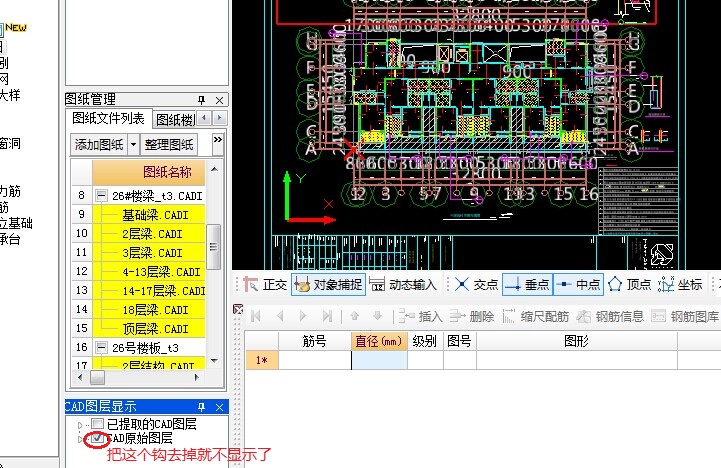
Task: Expand the 已提取的CAD图层 tree node
Action: tap(80, 425)
